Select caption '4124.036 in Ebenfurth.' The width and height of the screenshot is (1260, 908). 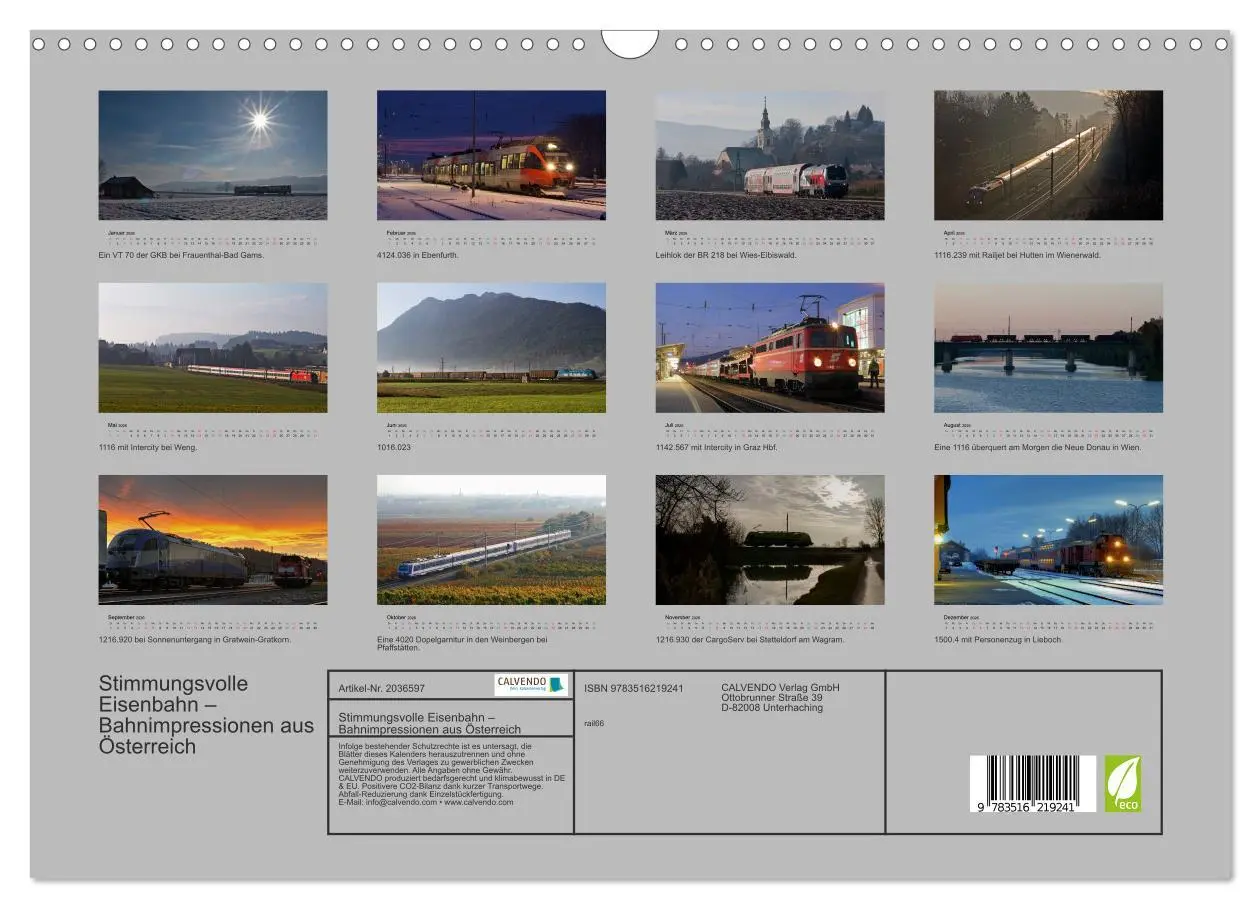tap(419, 255)
